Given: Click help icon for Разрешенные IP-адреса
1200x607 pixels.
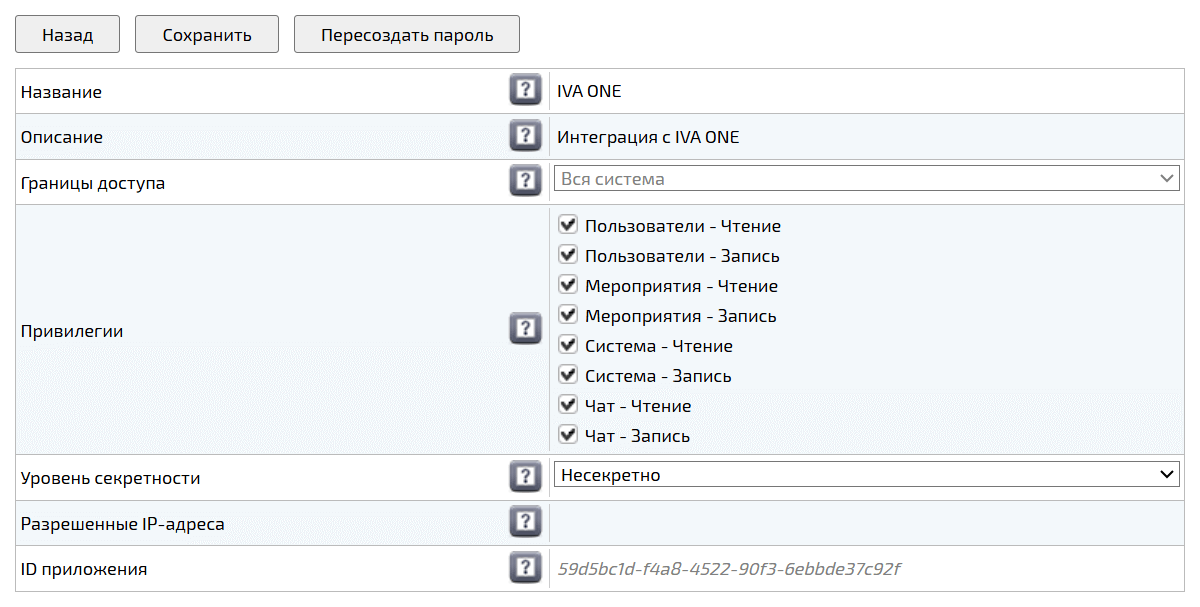Looking at the screenshot, I should click(525, 522).
